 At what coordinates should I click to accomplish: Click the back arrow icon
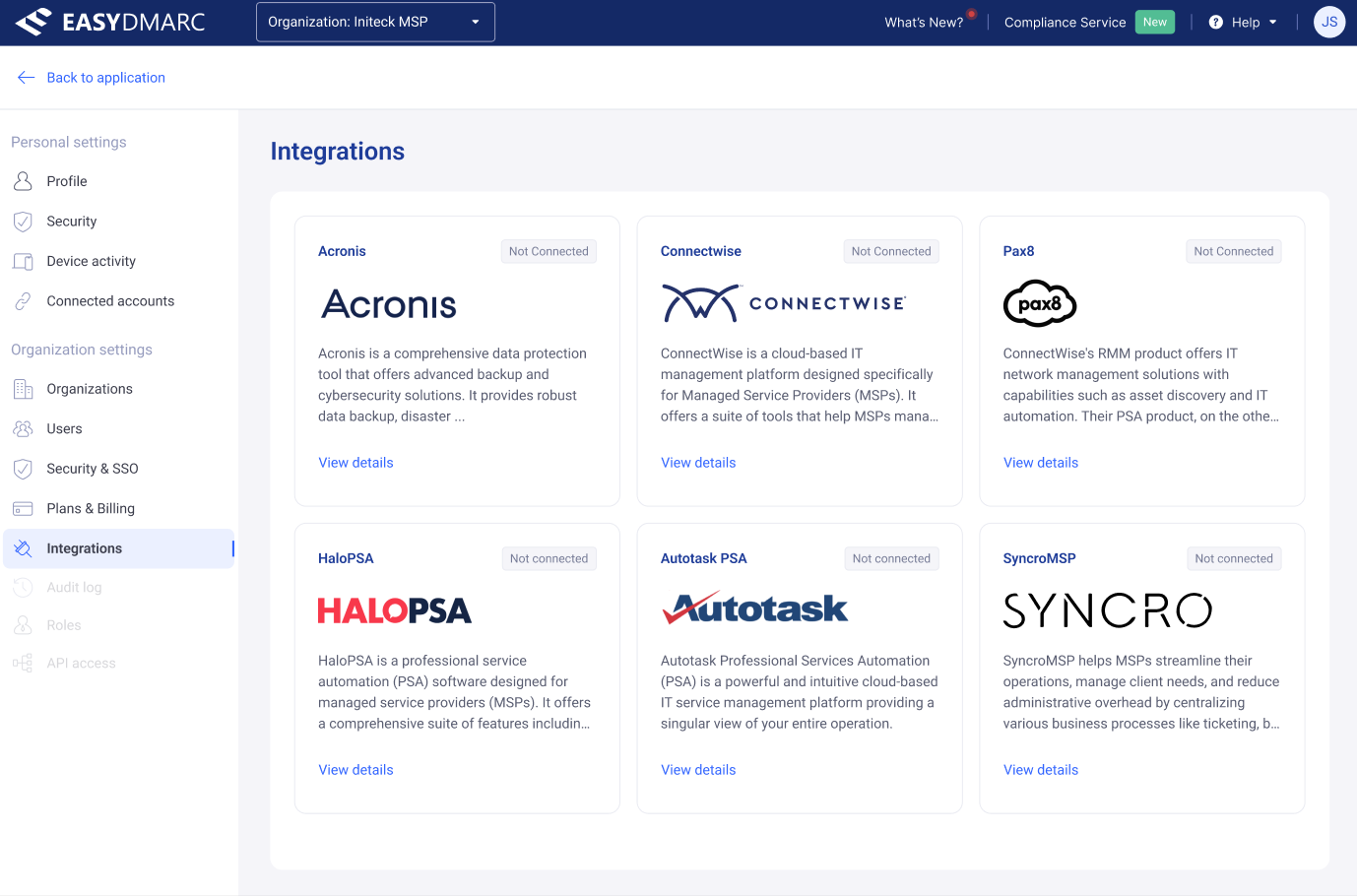27,78
